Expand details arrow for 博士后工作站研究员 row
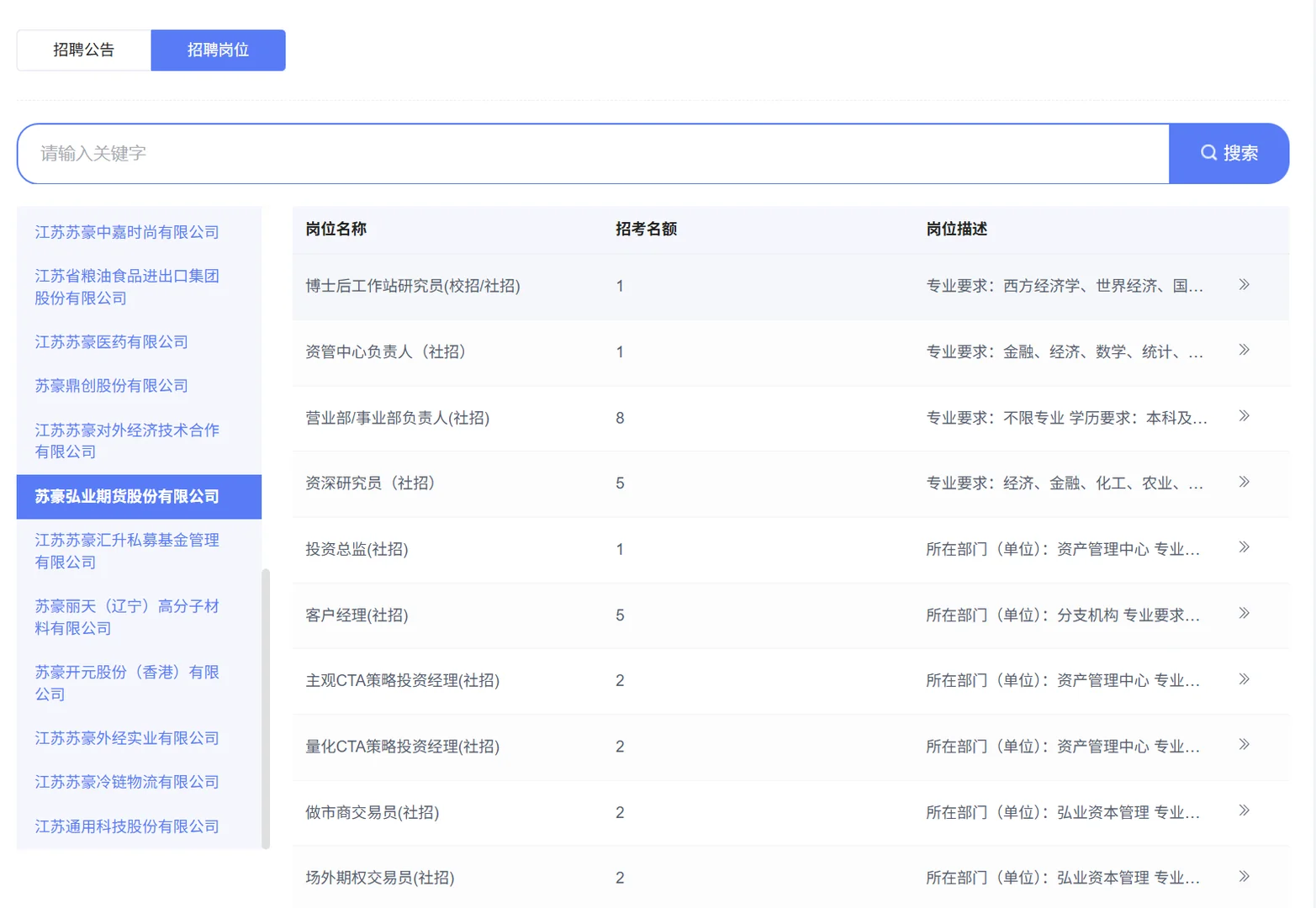Screen dimensions: 1316x908 (1244, 285)
